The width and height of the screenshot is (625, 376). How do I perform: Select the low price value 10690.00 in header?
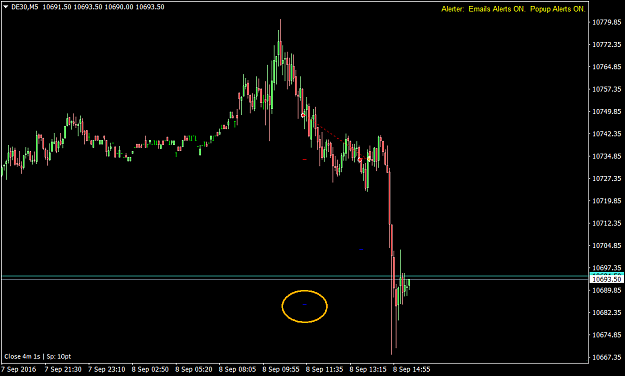click(118, 7)
